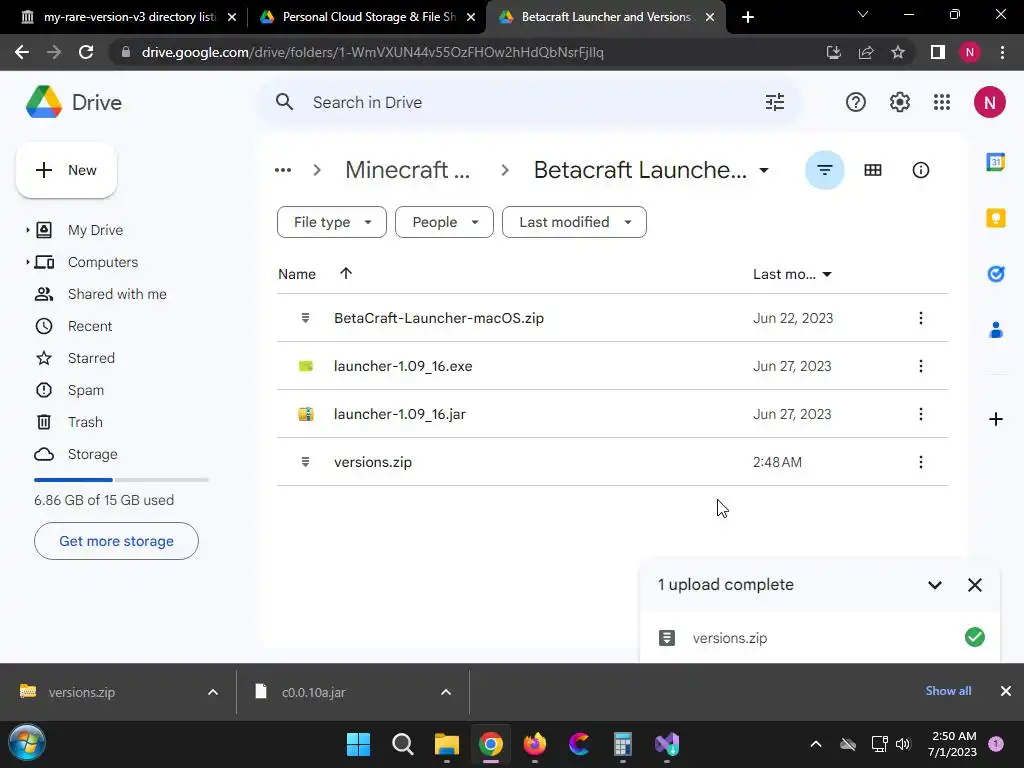Image resolution: width=1024 pixels, height=768 pixels.
Task: Open Google Keep side panel
Action: [995, 217]
